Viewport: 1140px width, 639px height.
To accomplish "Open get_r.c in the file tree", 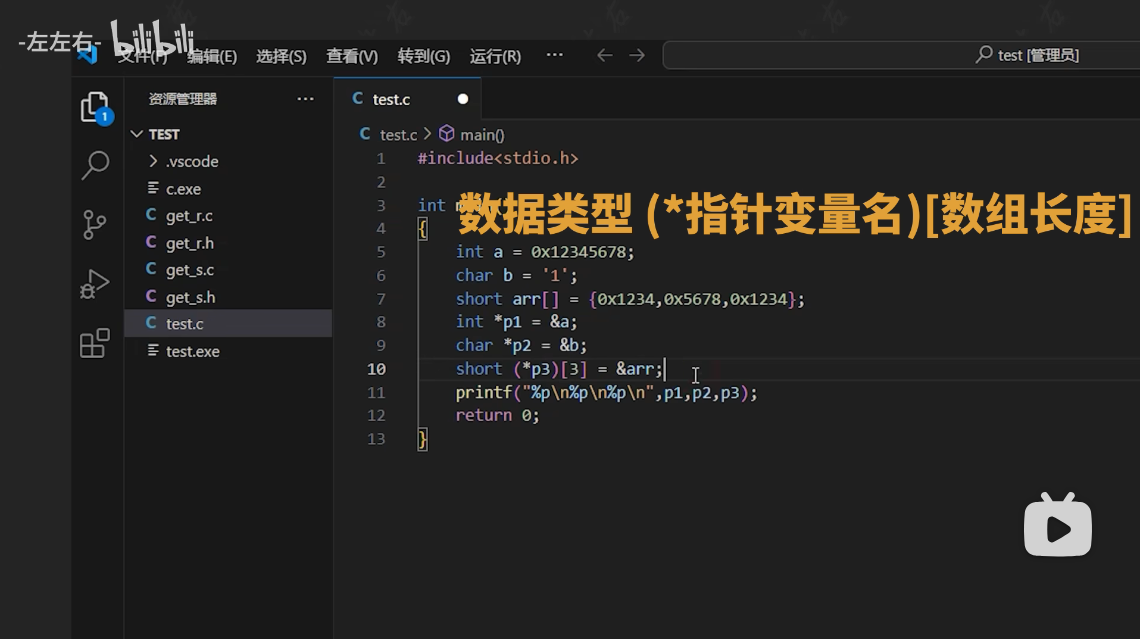I will point(189,216).
